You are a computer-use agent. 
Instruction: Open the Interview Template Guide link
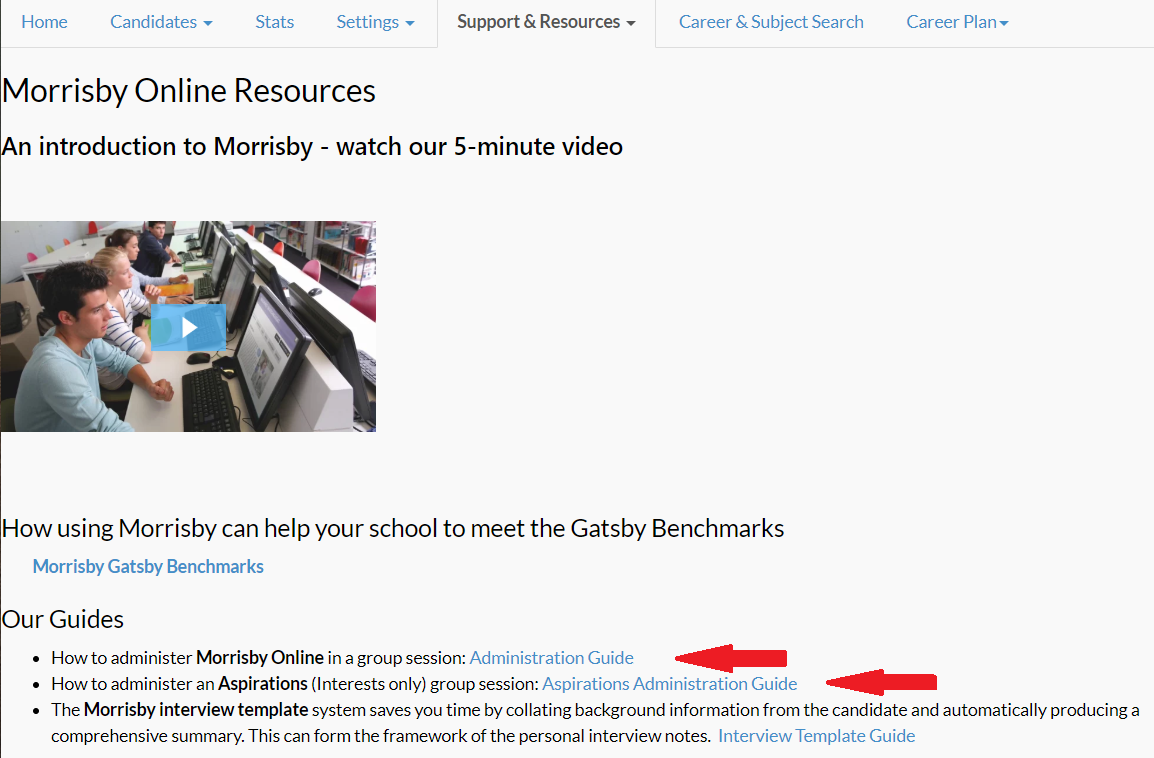click(817, 736)
